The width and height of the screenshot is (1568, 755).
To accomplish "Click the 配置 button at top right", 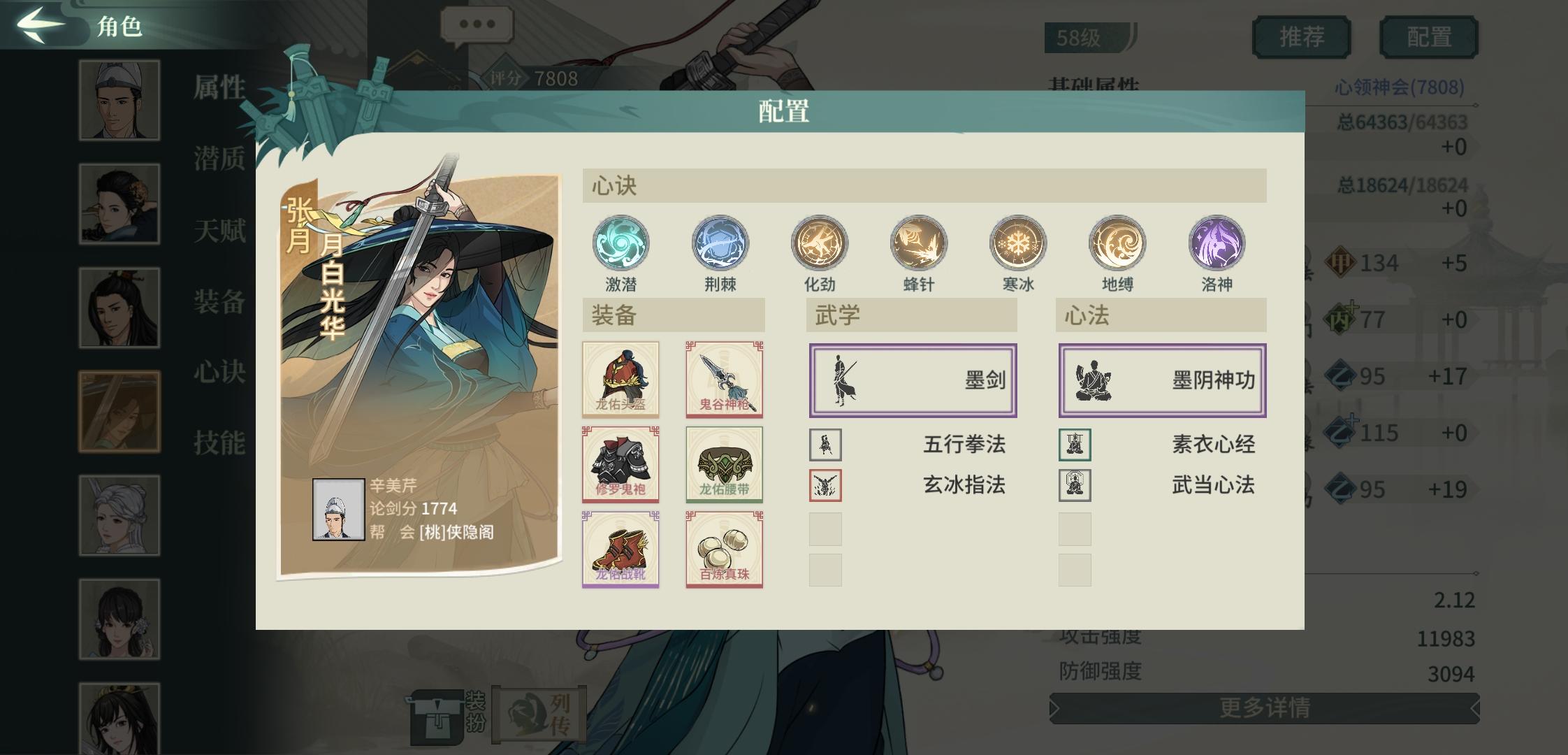I will click(1429, 37).
